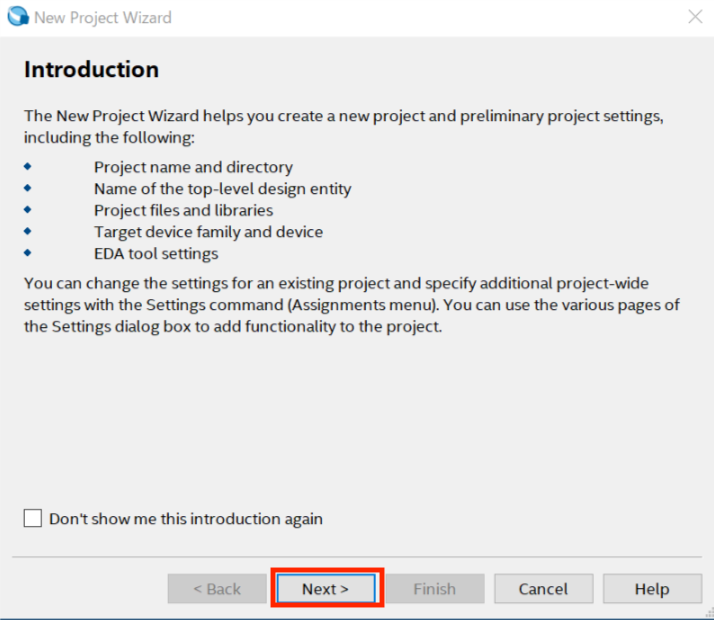Screen dimensions: 714x620
Task: Click the Quartus icon in the title bar
Action: click(18, 17)
